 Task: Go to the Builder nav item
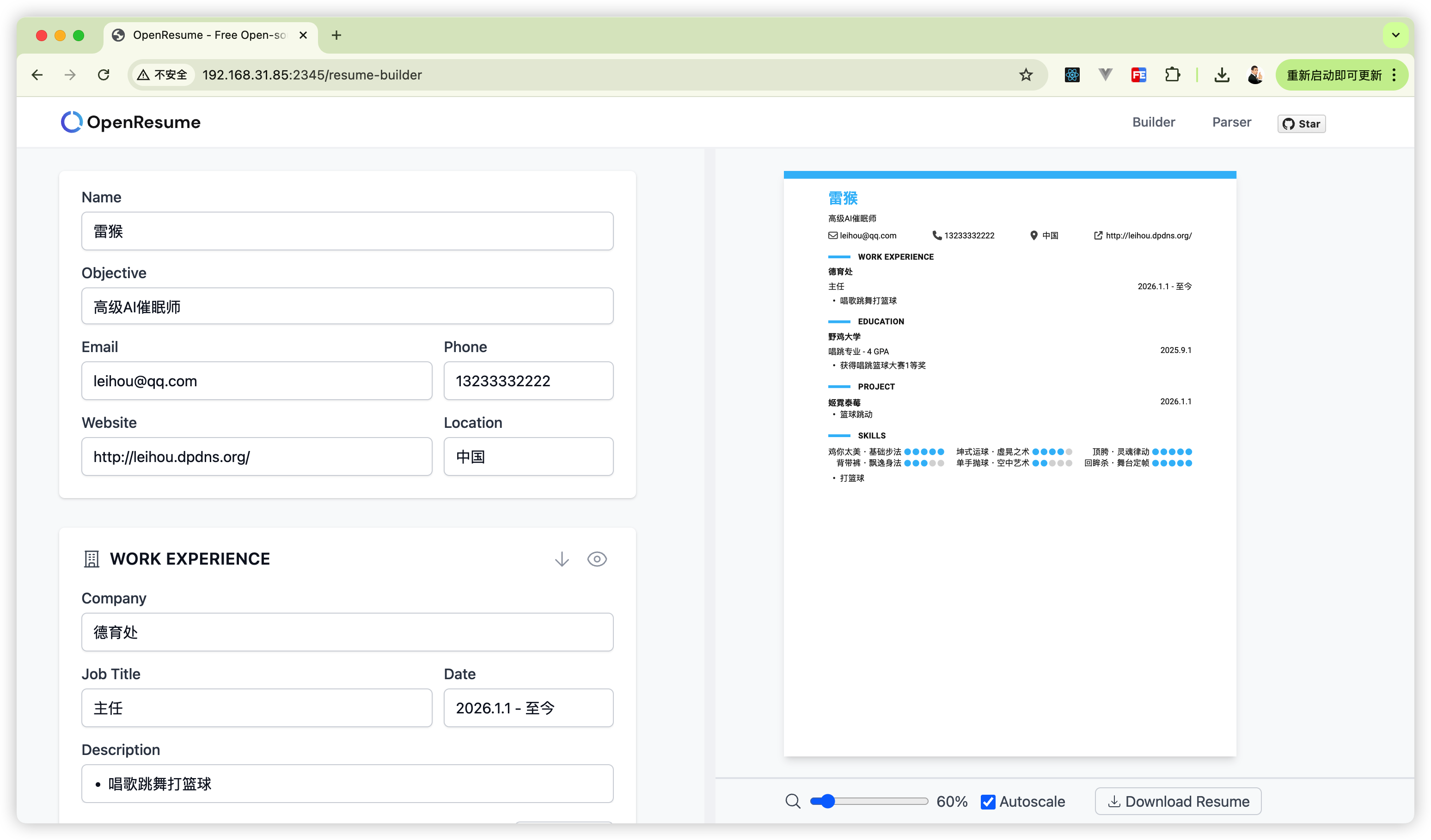click(x=1153, y=122)
